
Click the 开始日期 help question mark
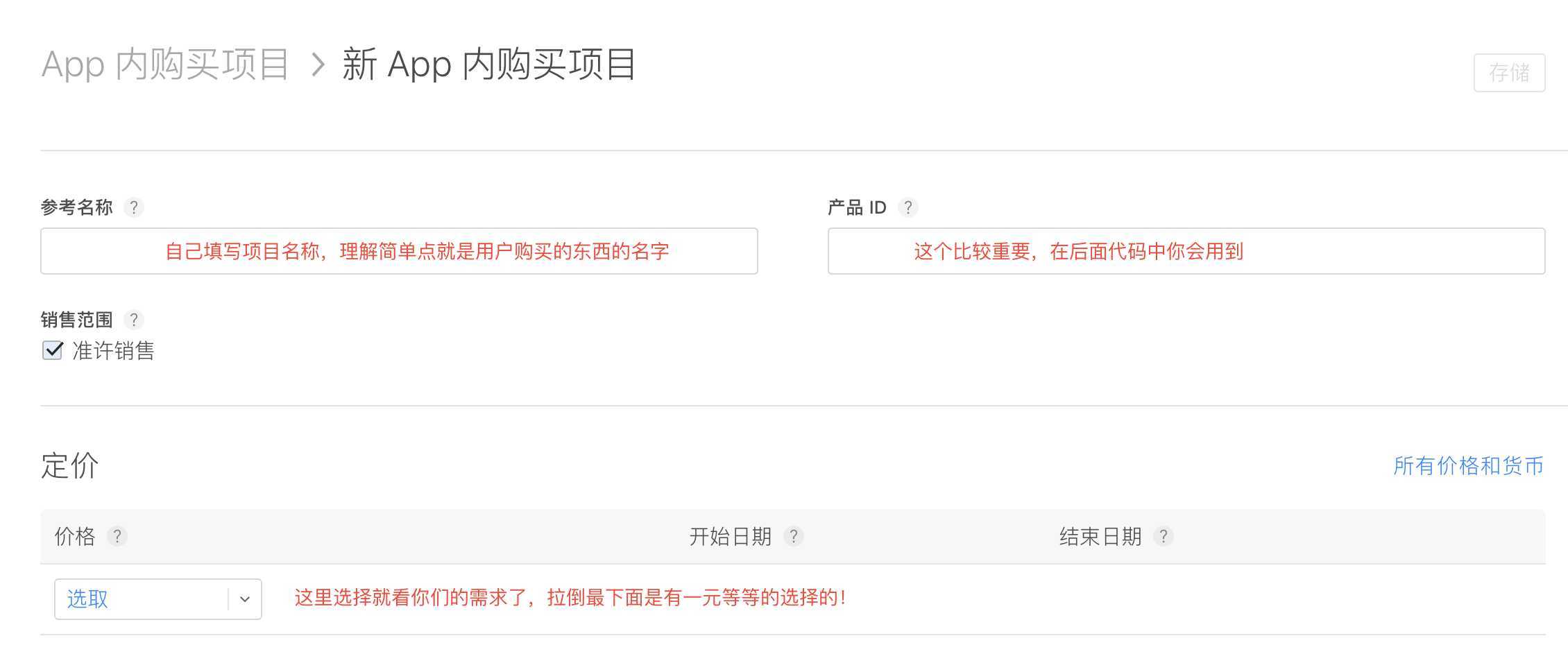pyautogui.click(x=793, y=536)
